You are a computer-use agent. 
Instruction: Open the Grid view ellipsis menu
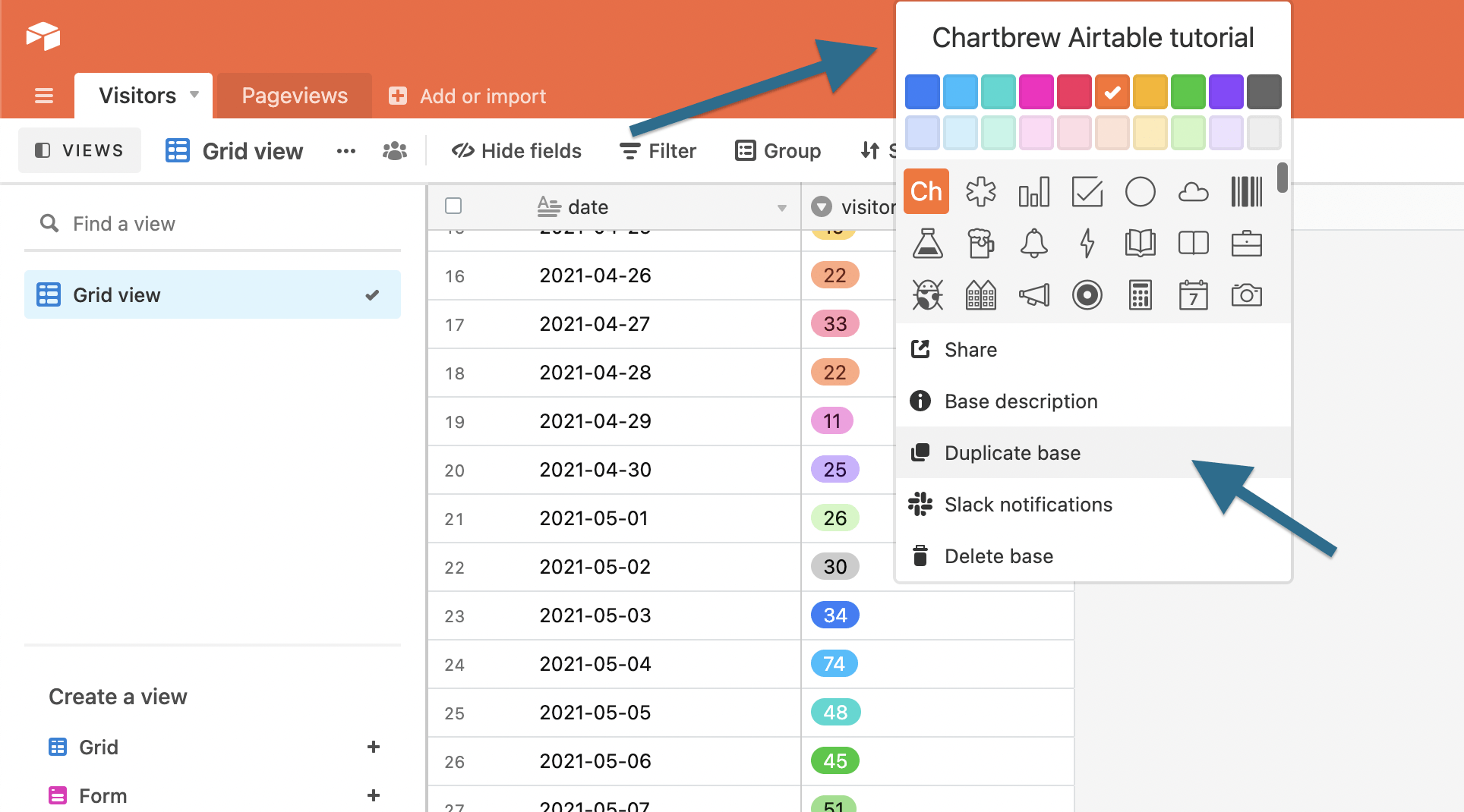346,150
